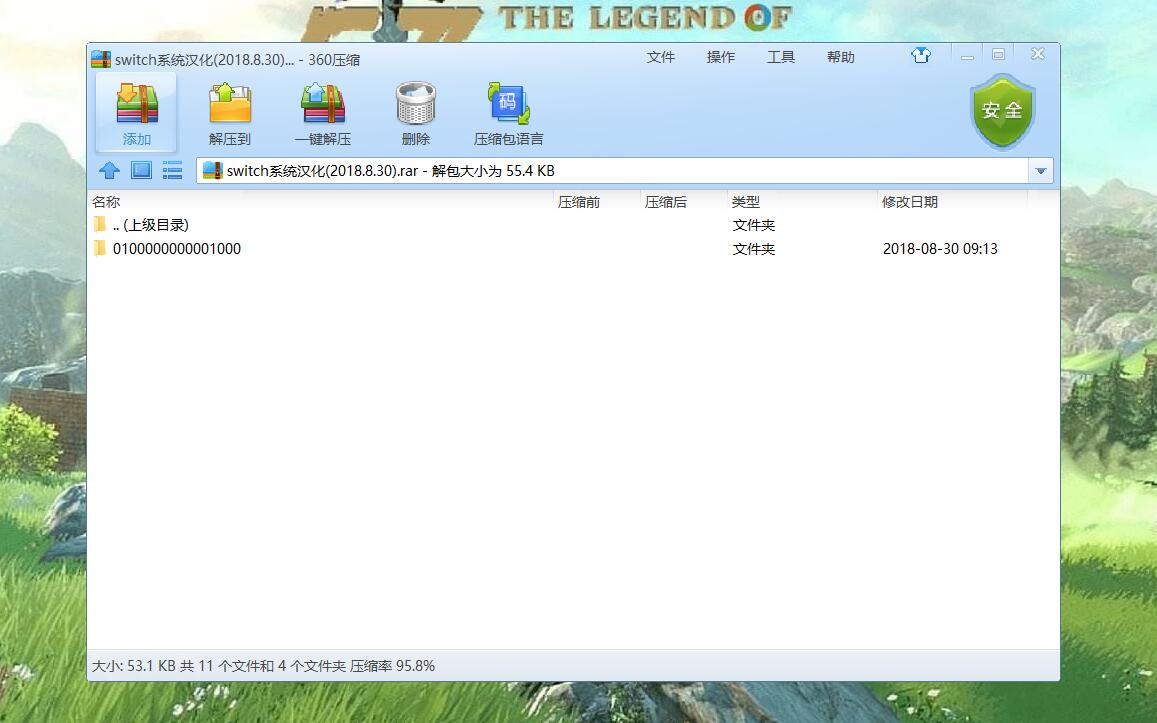Click 文件夹 type of 0100000000001000 row

753,249
